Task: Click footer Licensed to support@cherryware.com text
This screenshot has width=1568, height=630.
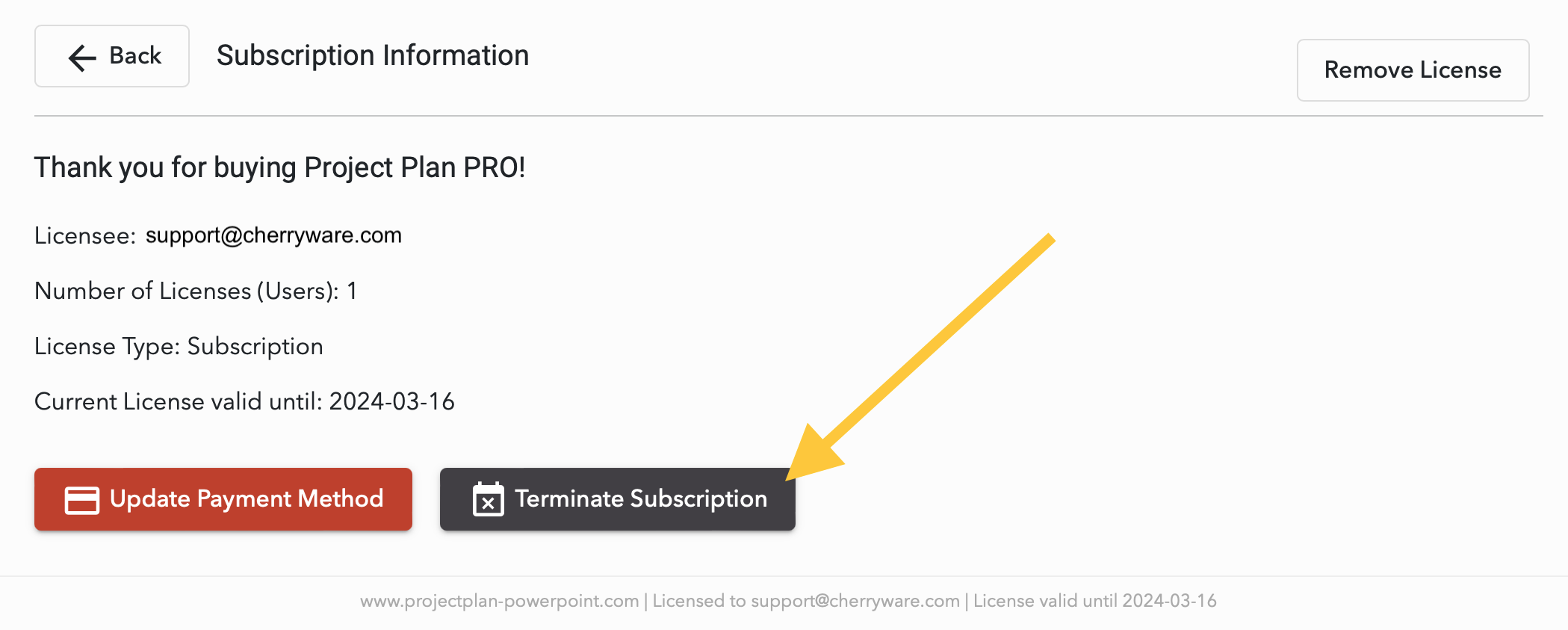Action: [x=805, y=601]
